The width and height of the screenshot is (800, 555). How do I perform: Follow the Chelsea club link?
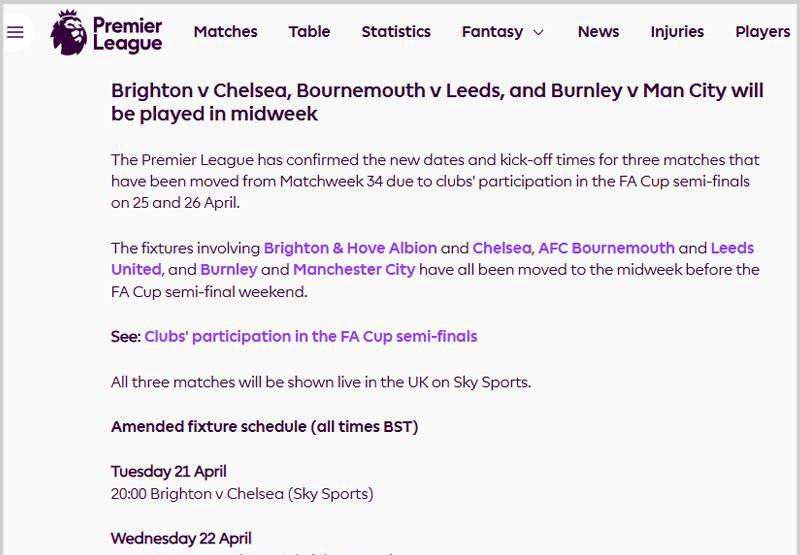pos(502,248)
